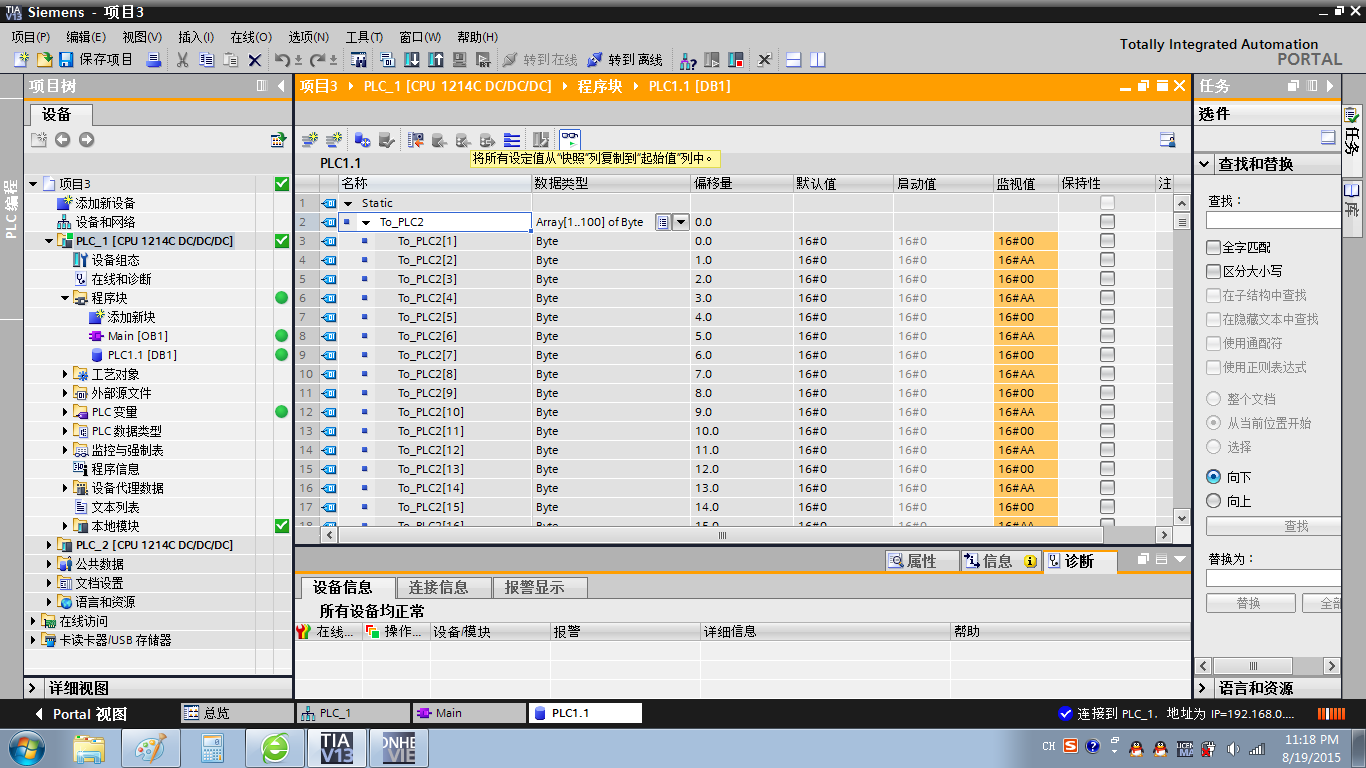Screen dimensions: 1366x768
Task: Click 转到离线 to go offline
Action: 624,60
